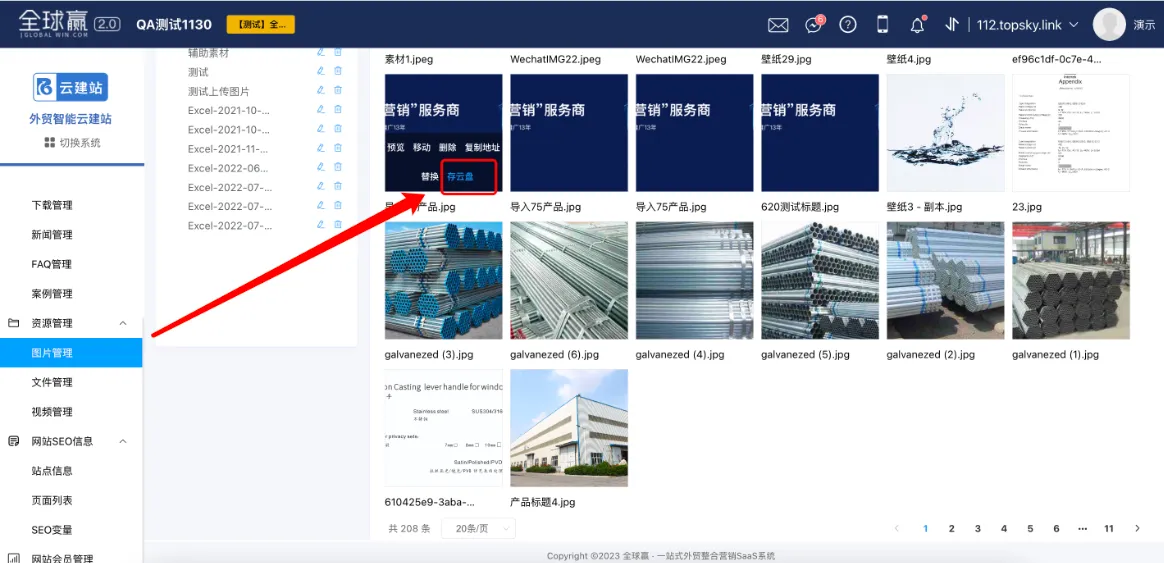Viewport: 1164px width, 563px height.
Task: Click edit pencil icon for 测试 folder
Action: pyautogui.click(x=321, y=72)
